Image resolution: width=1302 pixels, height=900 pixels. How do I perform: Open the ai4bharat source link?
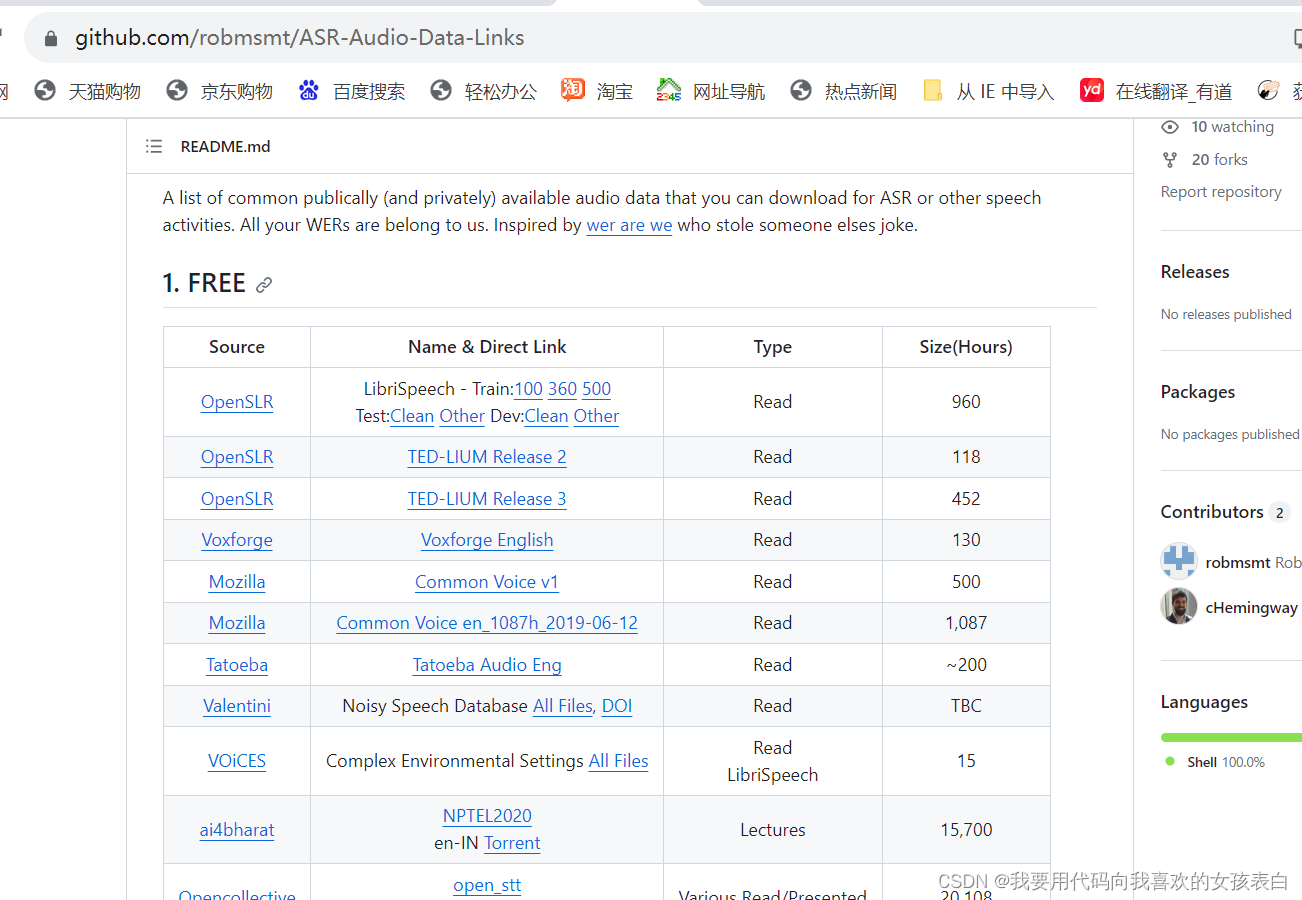(237, 830)
